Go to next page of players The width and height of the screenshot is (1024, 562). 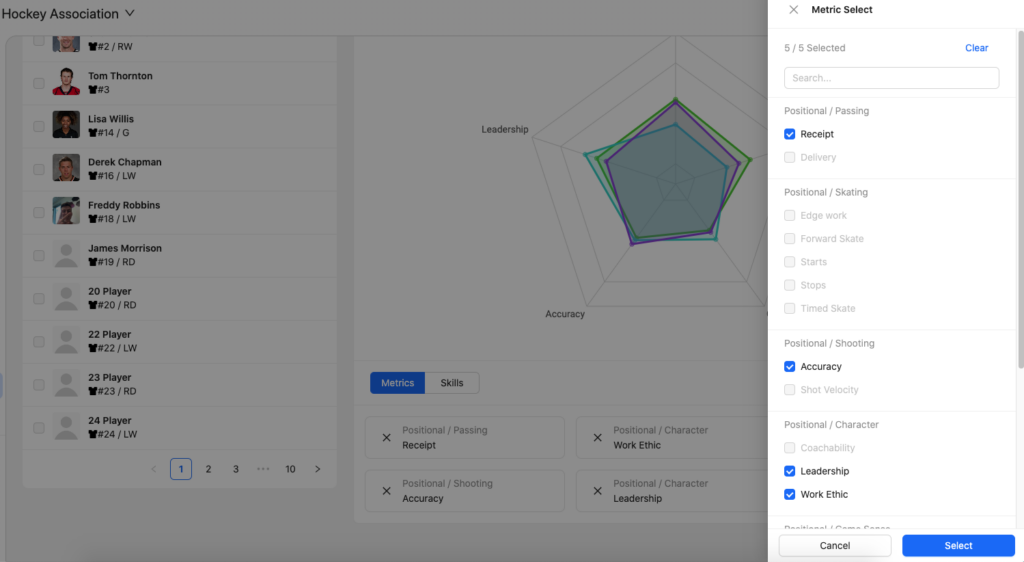tap(318, 469)
